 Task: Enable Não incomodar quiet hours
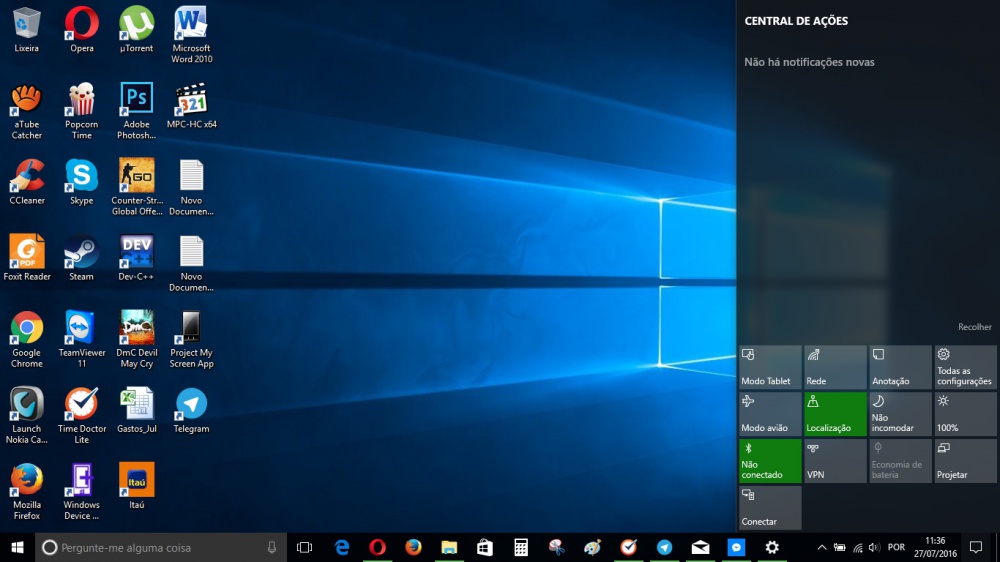(900, 414)
